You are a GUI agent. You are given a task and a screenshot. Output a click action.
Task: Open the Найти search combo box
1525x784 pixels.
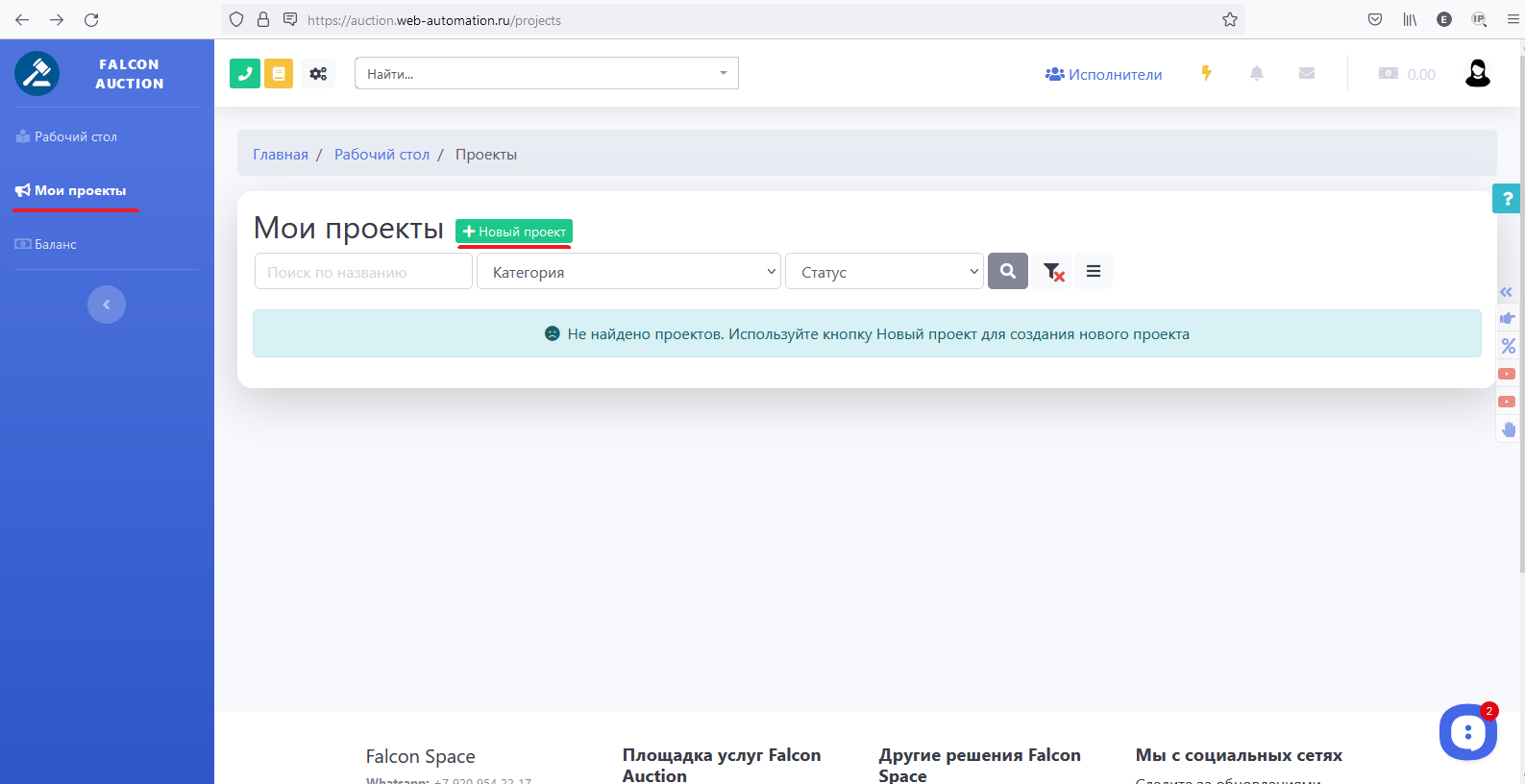[546, 74]
